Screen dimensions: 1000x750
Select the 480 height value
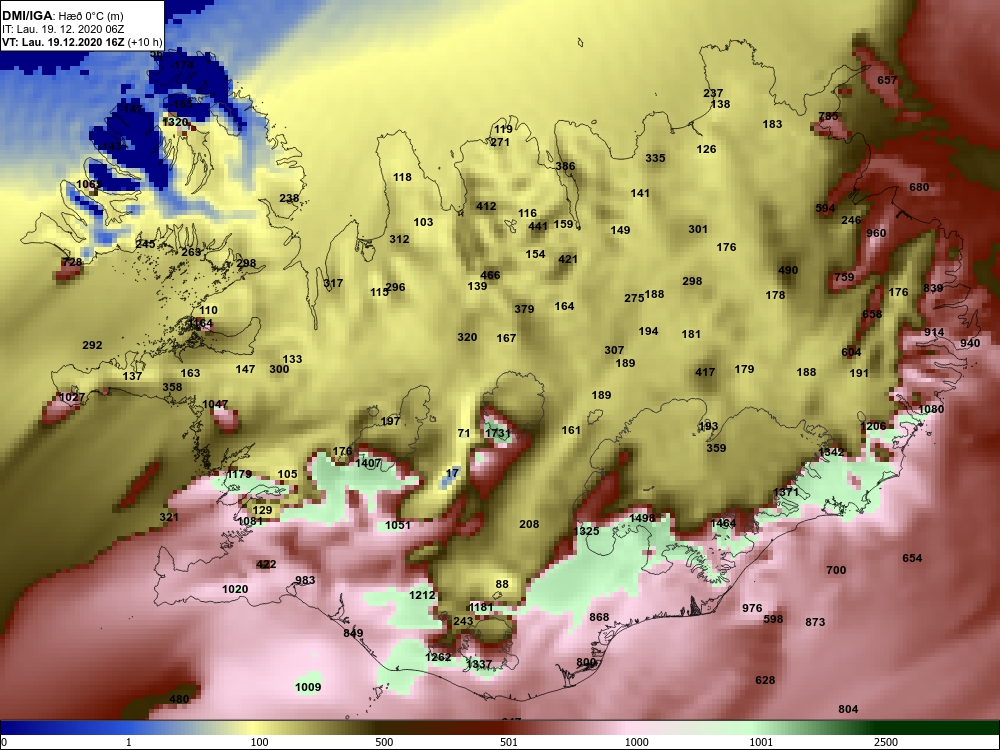click(x=179, y=699)
